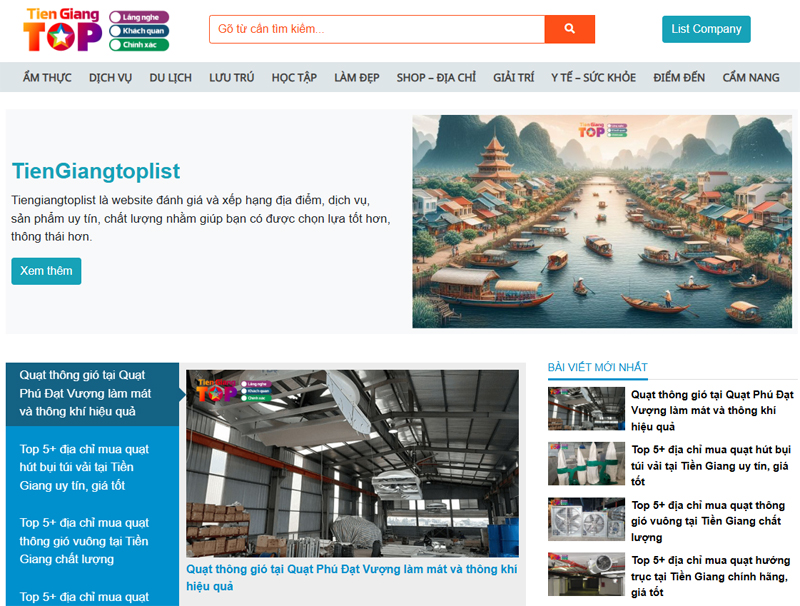Select Y TẾ – SỨC KHỎE menu item
The height and width of the screenshot is (606, 800).
pos(593,78)
